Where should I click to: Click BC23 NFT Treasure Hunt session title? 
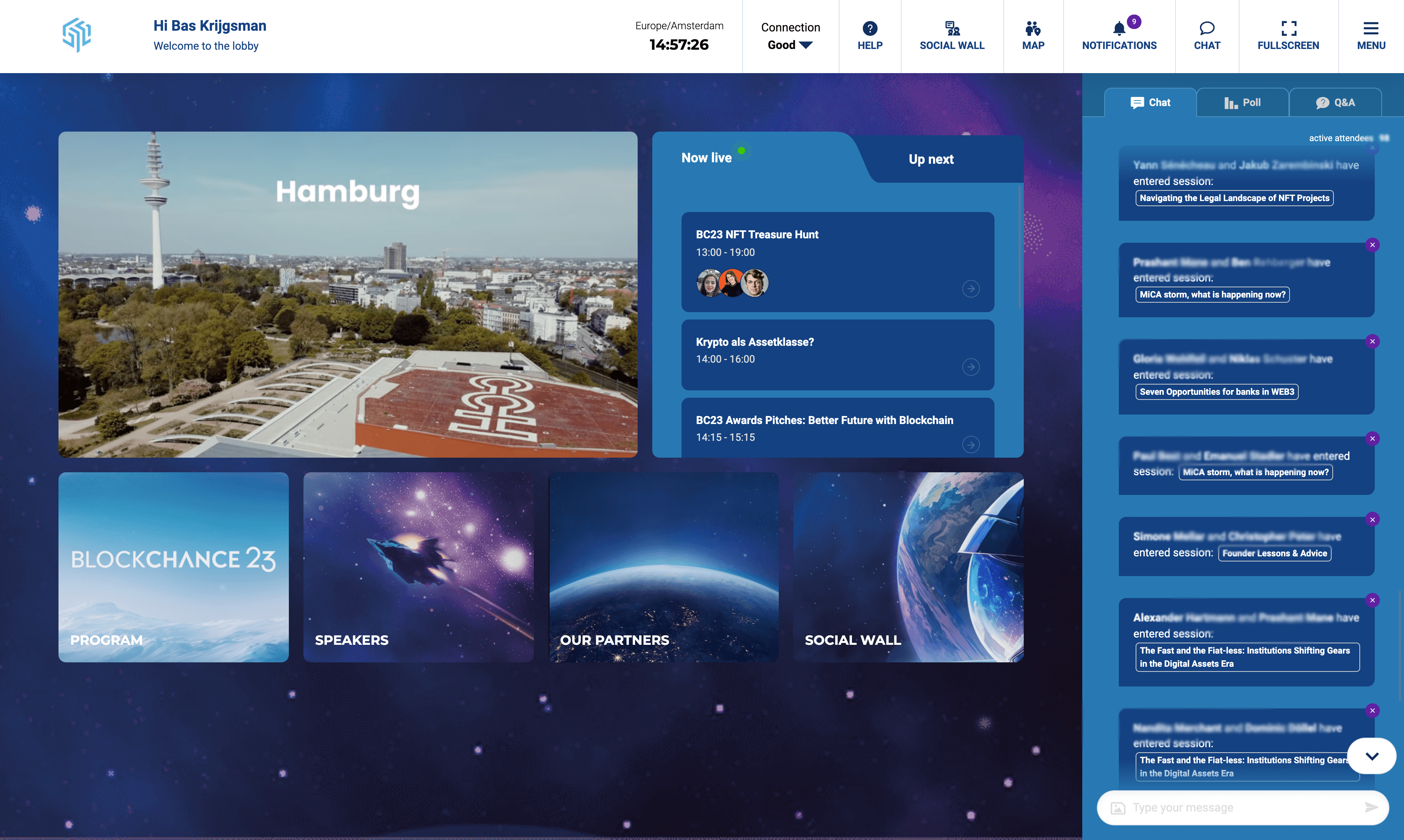[757, 234]
